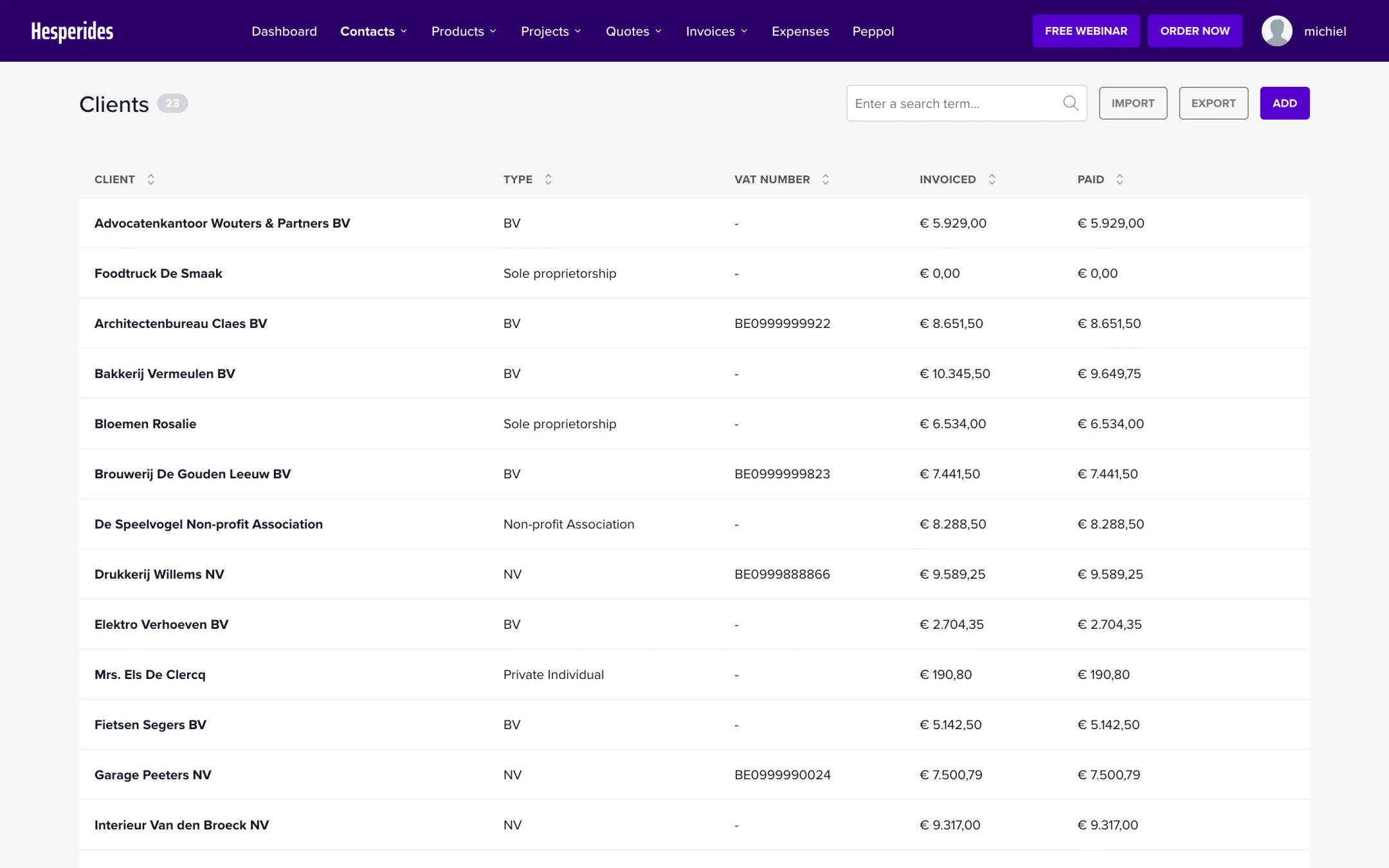The width and height of the screenshot is (1389, 868).
Task: Click the search magnifier icon
Action: [x=1071, y=103]
